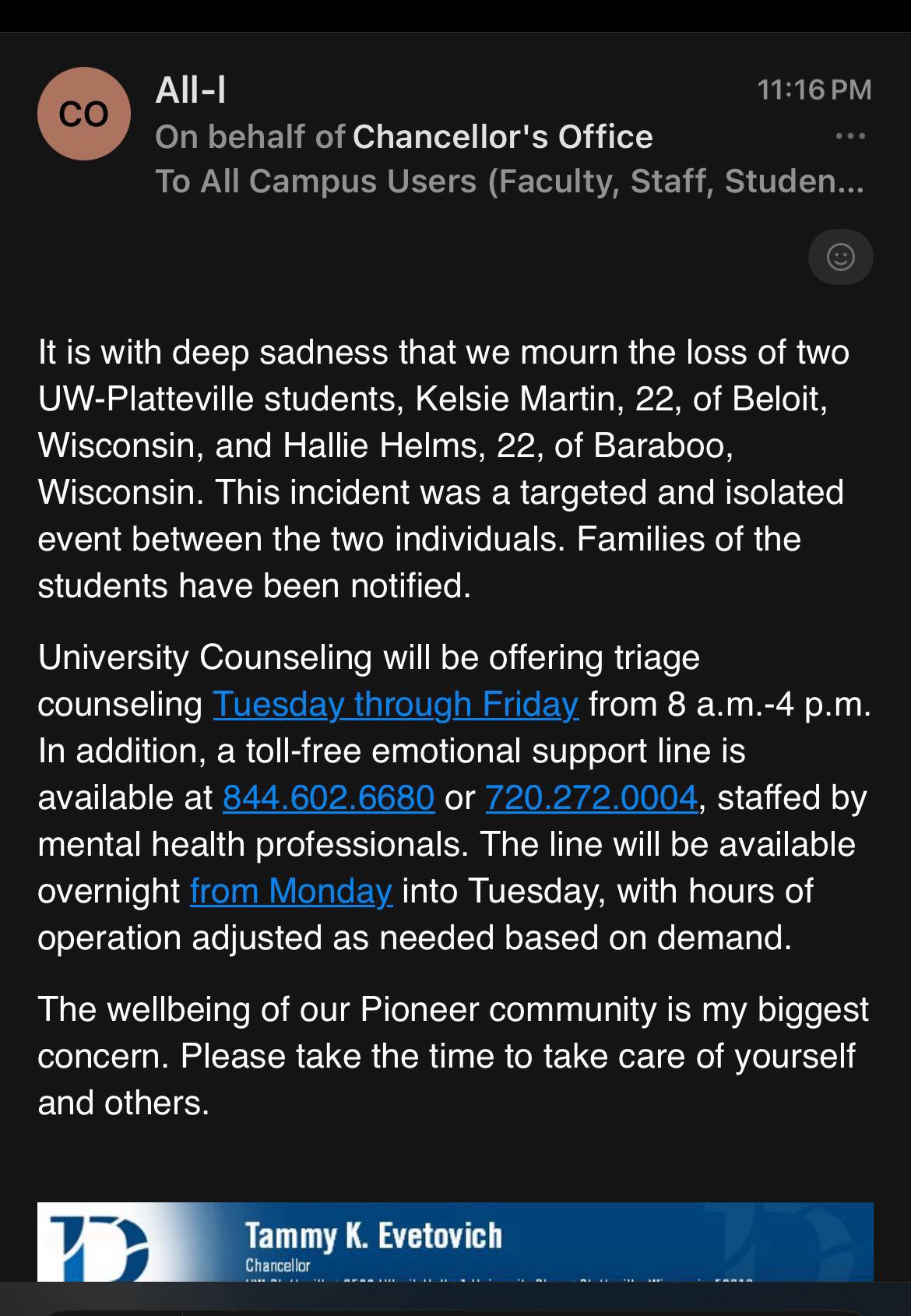911x1316 pixels.
Task: Tap the 11:16 PM timestamp
Action: 814,90
